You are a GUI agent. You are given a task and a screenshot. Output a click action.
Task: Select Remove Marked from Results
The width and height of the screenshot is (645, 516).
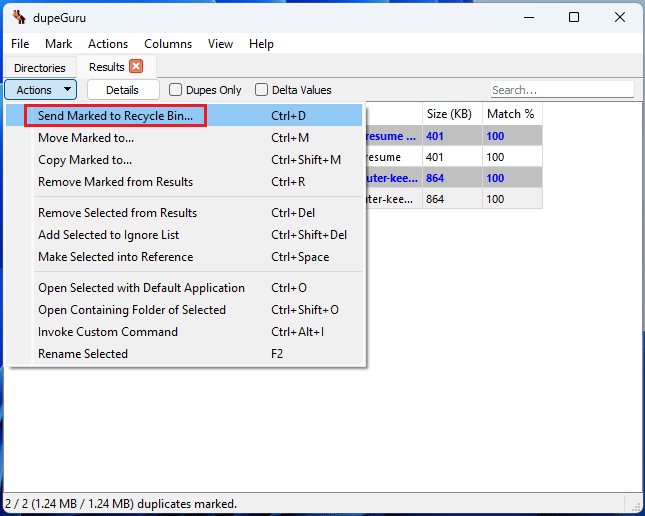(184, 181)
